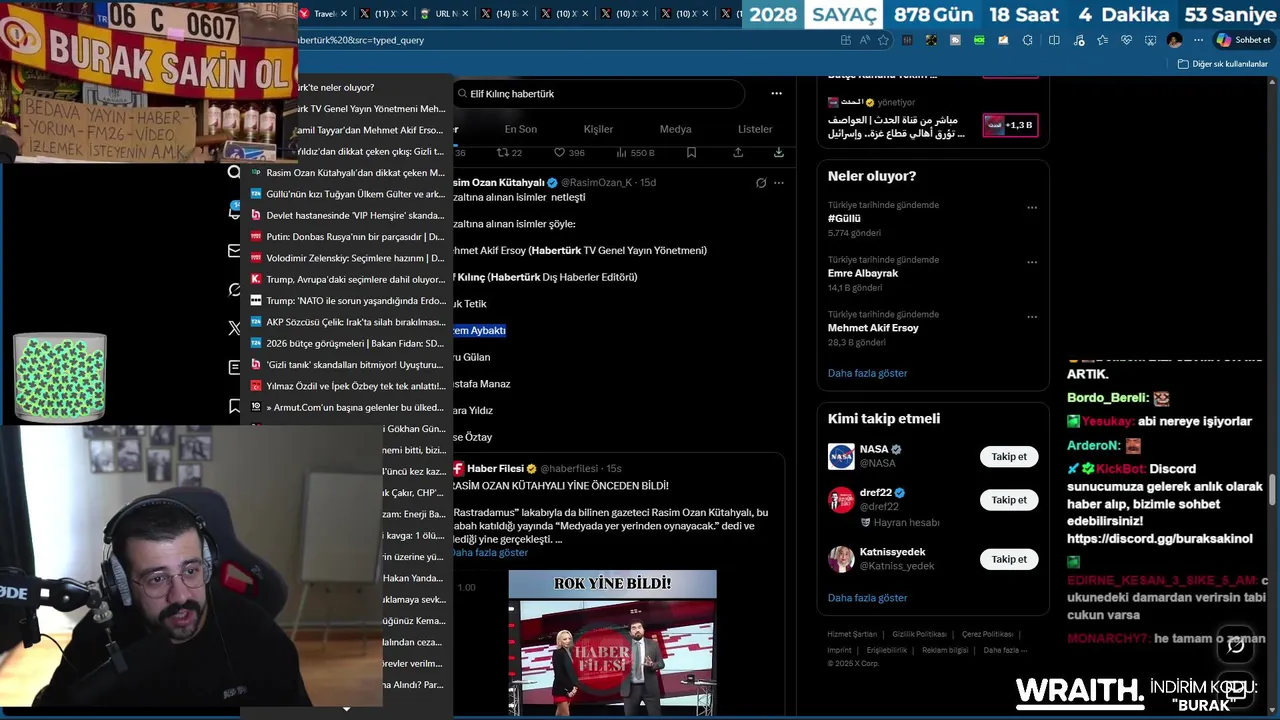Viewport: 1280px width, 720px height.
Task: Open bookmark 'AKP Sözcüsü Çelik'
Action: [348, 322]
